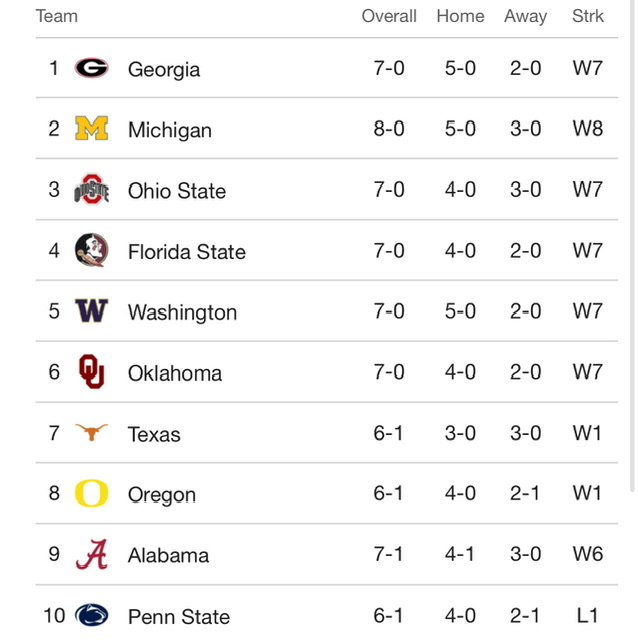Click the Washington Huskies W logo
This screenshot has width=638, height=640.
91,311
